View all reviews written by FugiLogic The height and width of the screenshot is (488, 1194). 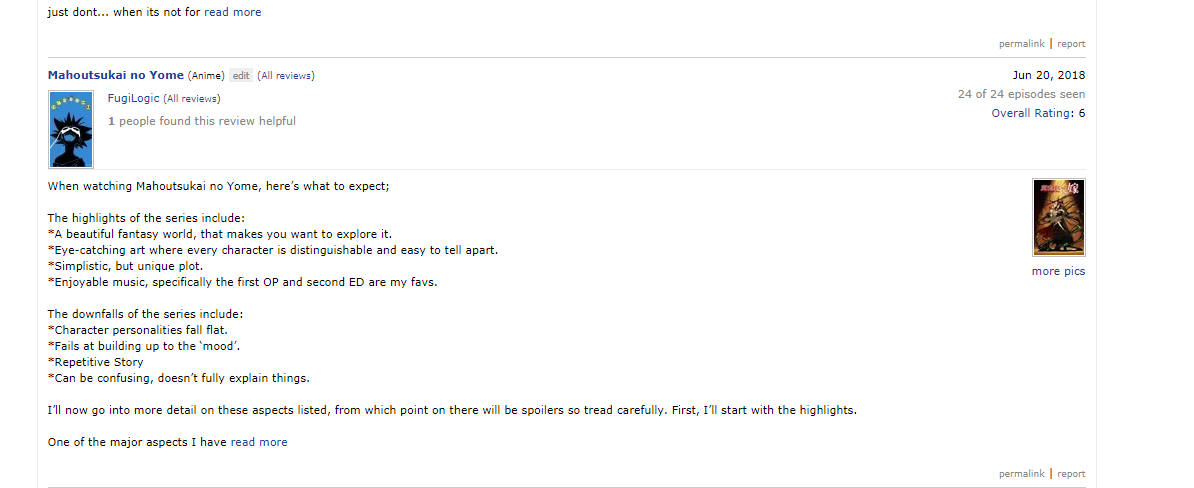pyautogui.click(x=192, y=99)
